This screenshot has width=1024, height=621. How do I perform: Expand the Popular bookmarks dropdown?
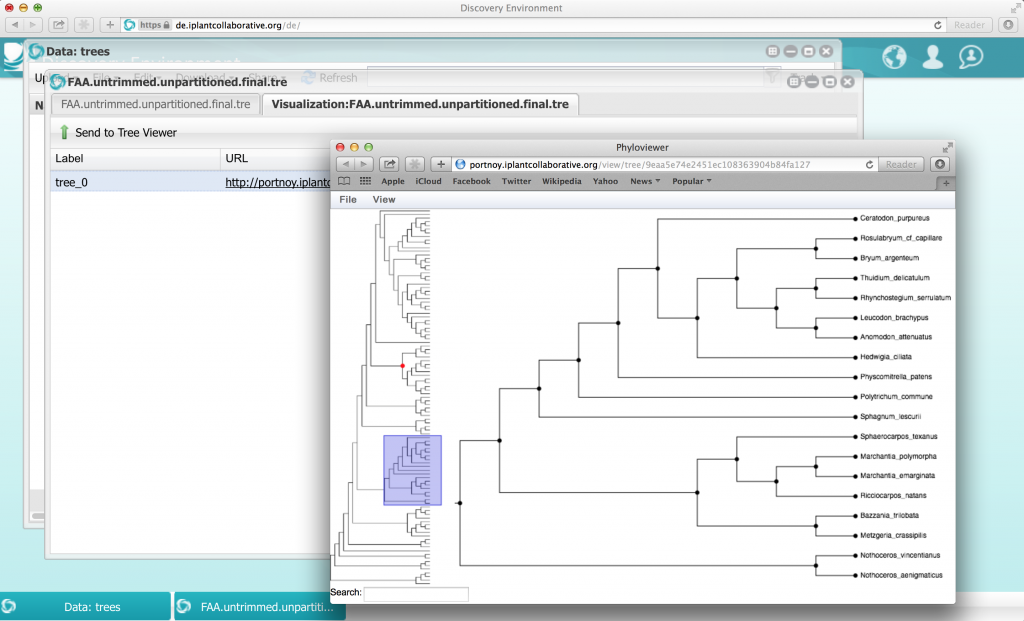[692, 181]
